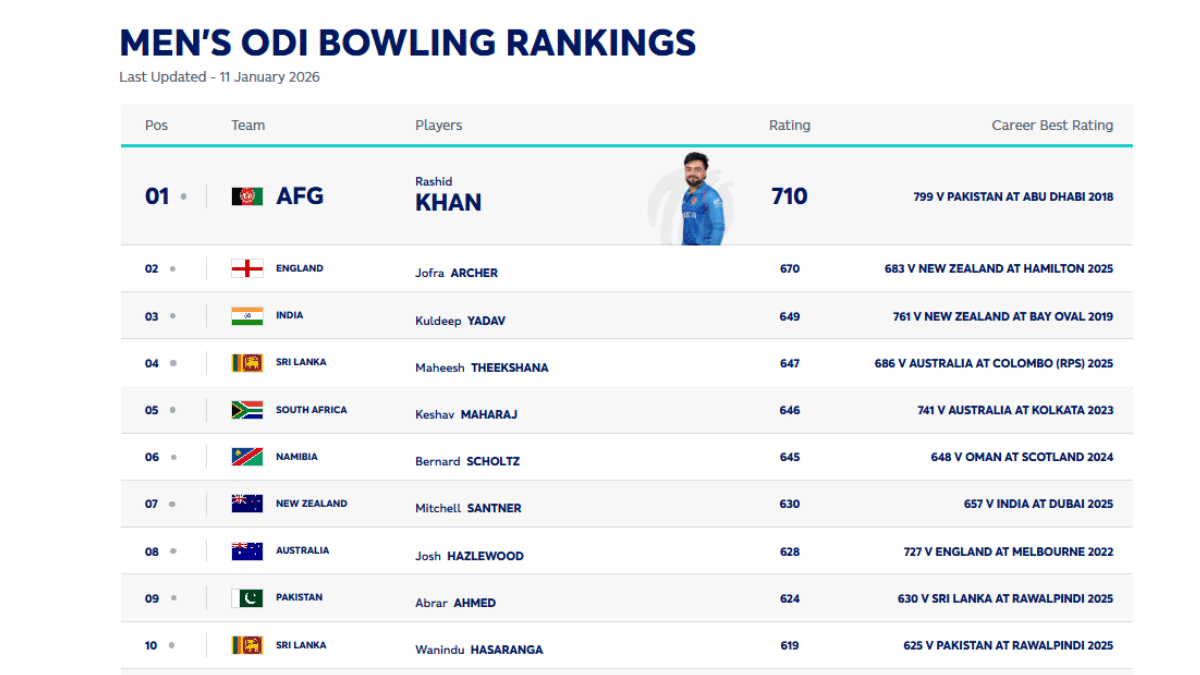Viewport: 1200px width, 675px height.
Task: Open Jofra Archer's player profile
Action: (456, 273)
